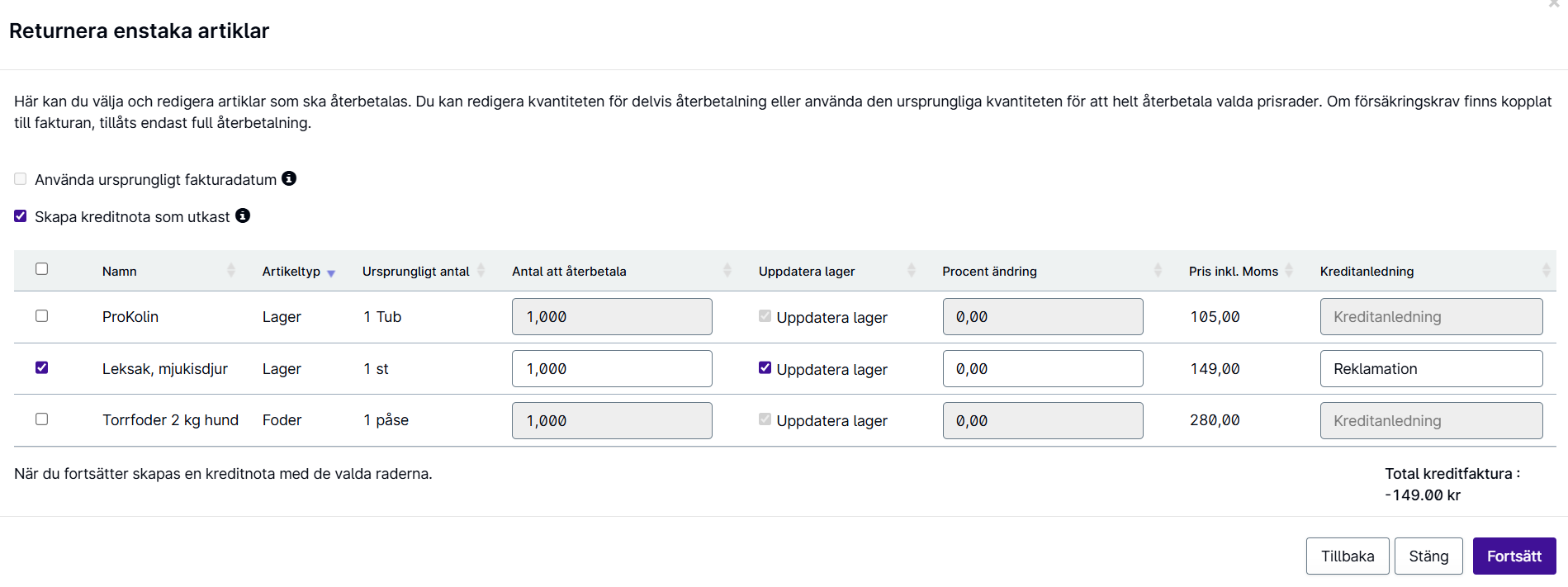Click info icon beside Använda ursprungligt fakturadatum
The image size is (1568, 587).
[289, 178]
